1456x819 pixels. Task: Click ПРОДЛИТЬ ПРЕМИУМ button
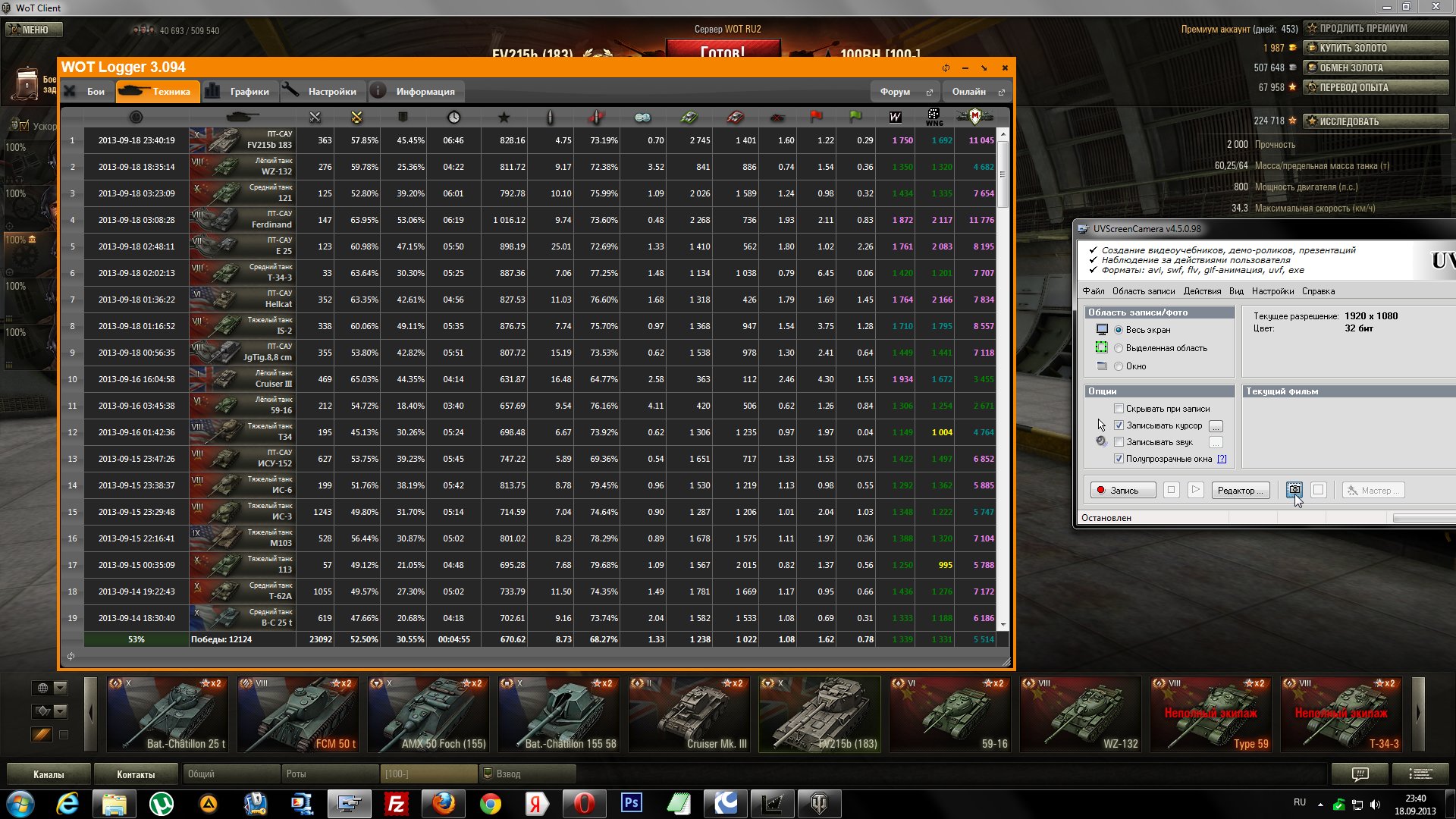[1376, 28]
